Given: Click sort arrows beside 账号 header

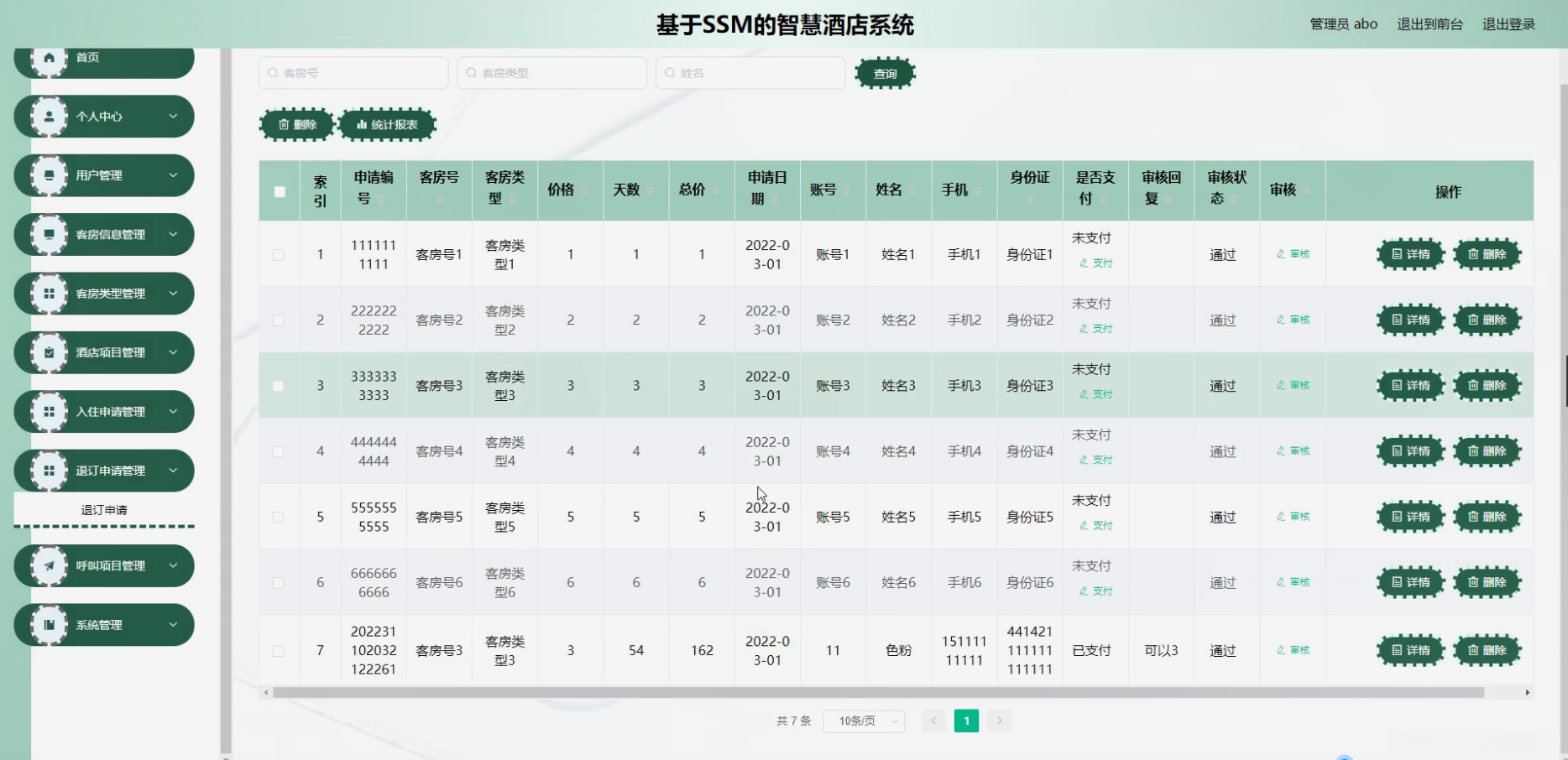Looking at the screenshot, I should [x=847, y=191].
